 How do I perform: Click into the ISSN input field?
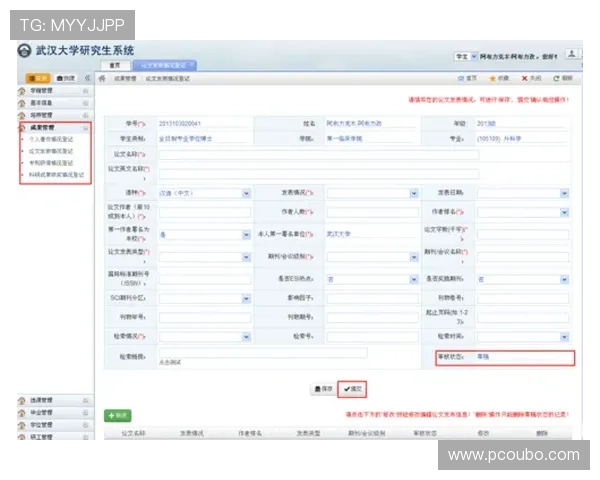pyautogui.click(x=205, y=280)
